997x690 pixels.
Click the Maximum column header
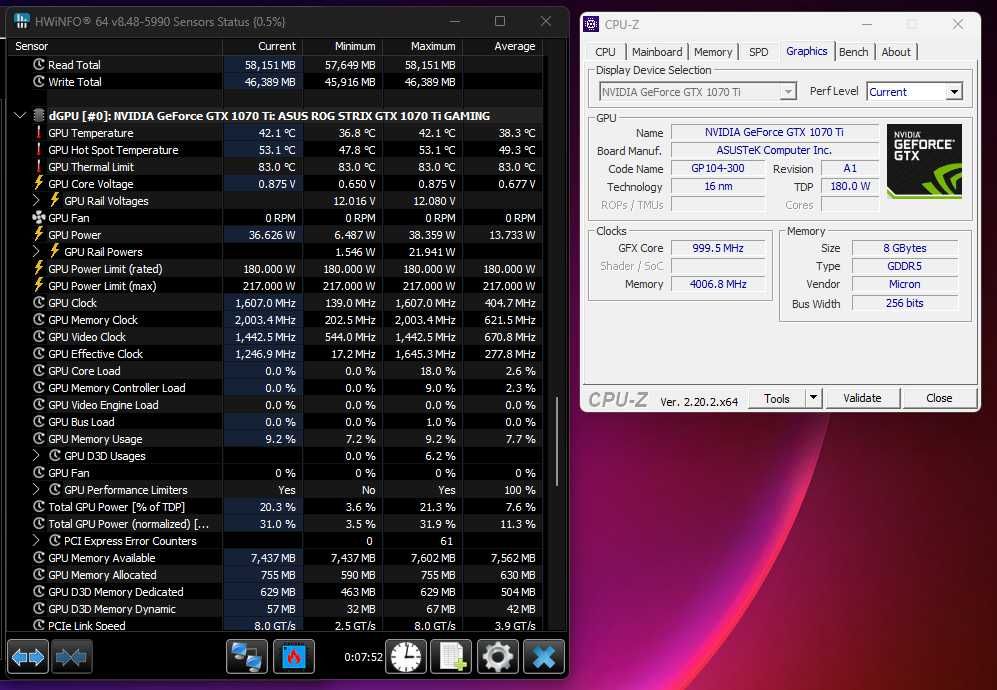point(423,46)
